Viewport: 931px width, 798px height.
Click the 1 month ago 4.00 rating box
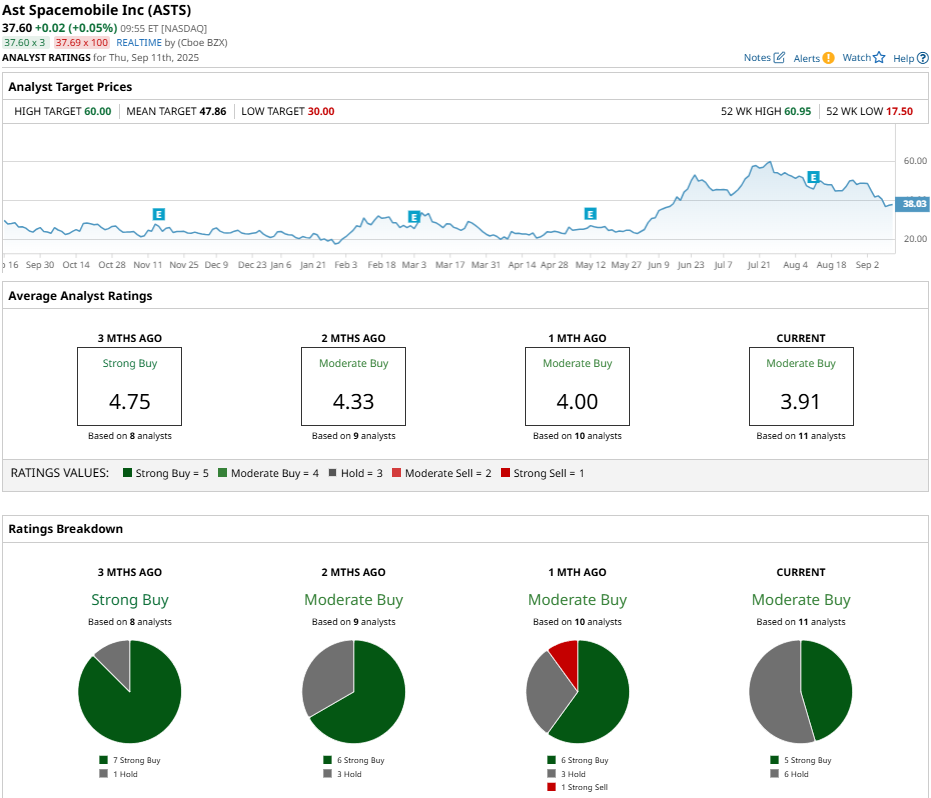[577, 387]
